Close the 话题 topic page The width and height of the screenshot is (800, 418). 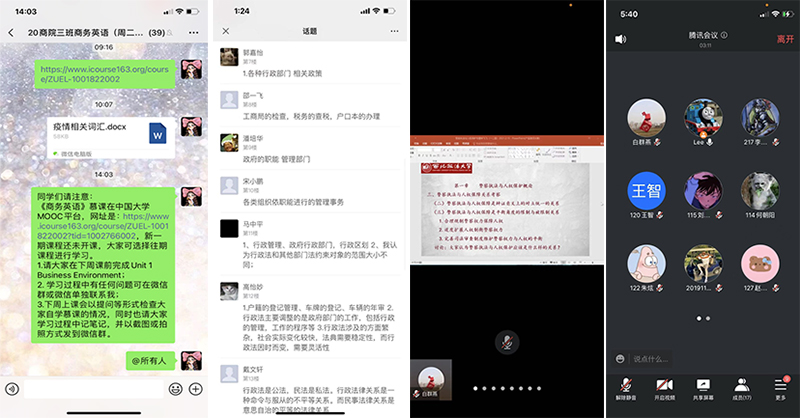tap(226, 33)
